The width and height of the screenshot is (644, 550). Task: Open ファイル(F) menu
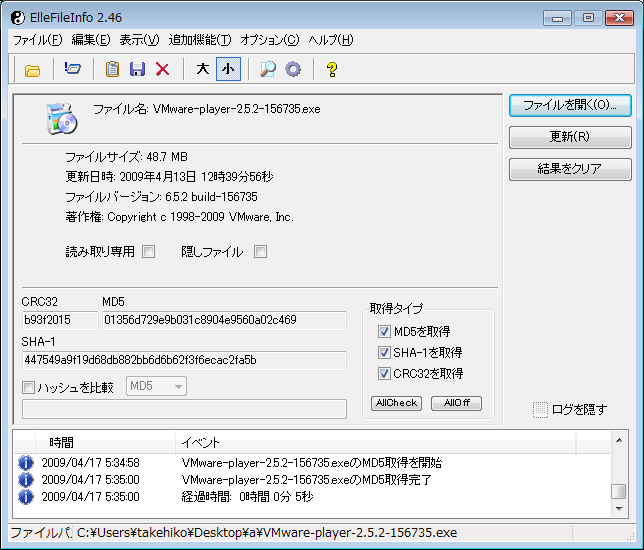tap(37, 40)
